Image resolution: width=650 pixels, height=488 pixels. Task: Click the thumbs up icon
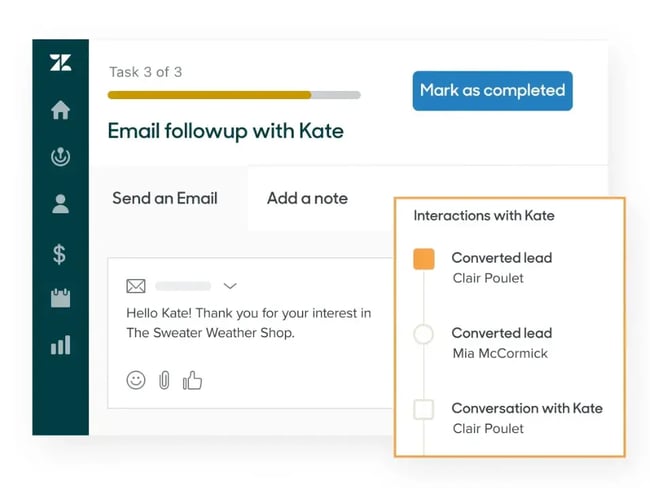coord(192,380)
